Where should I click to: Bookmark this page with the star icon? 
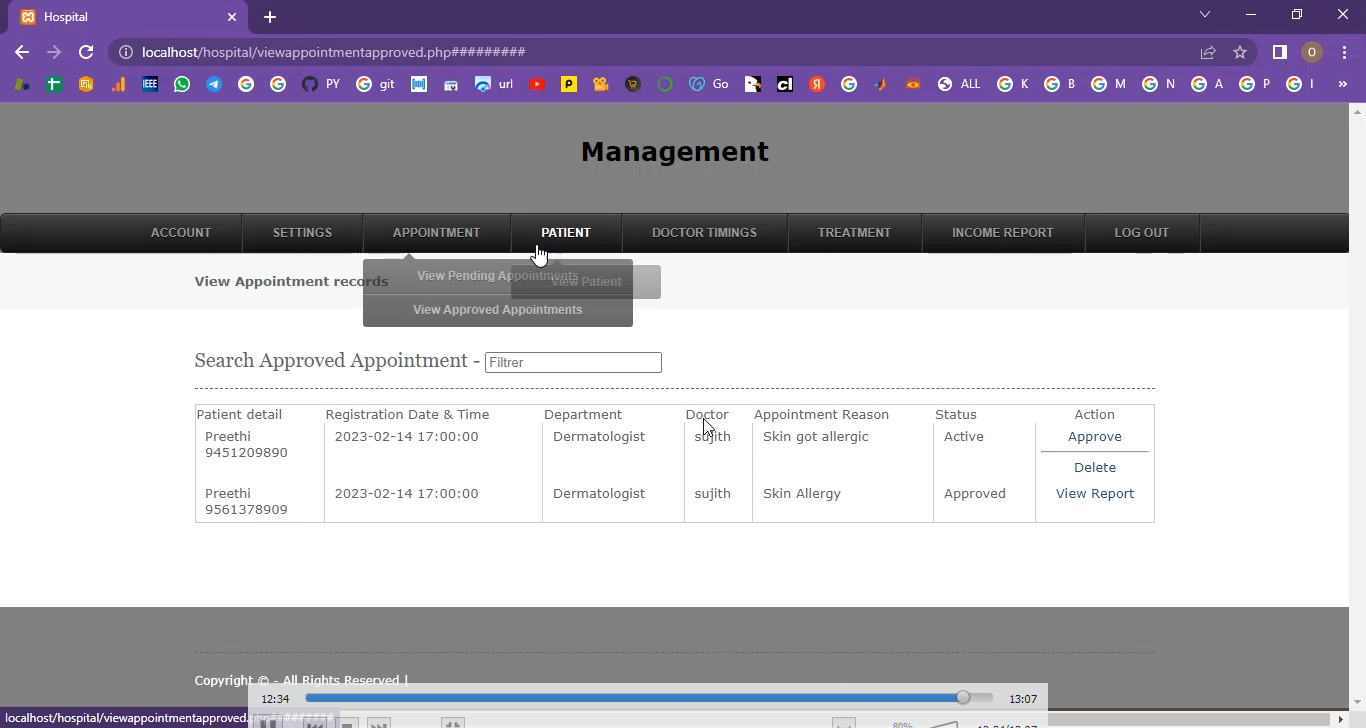pyautogui.click(x=1240, y=52)
